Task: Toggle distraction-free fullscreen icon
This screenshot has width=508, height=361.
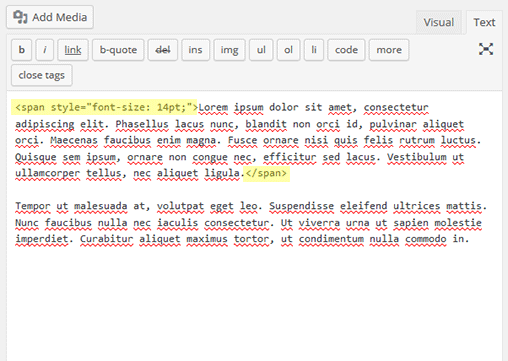Action: [x=486, y=49]
